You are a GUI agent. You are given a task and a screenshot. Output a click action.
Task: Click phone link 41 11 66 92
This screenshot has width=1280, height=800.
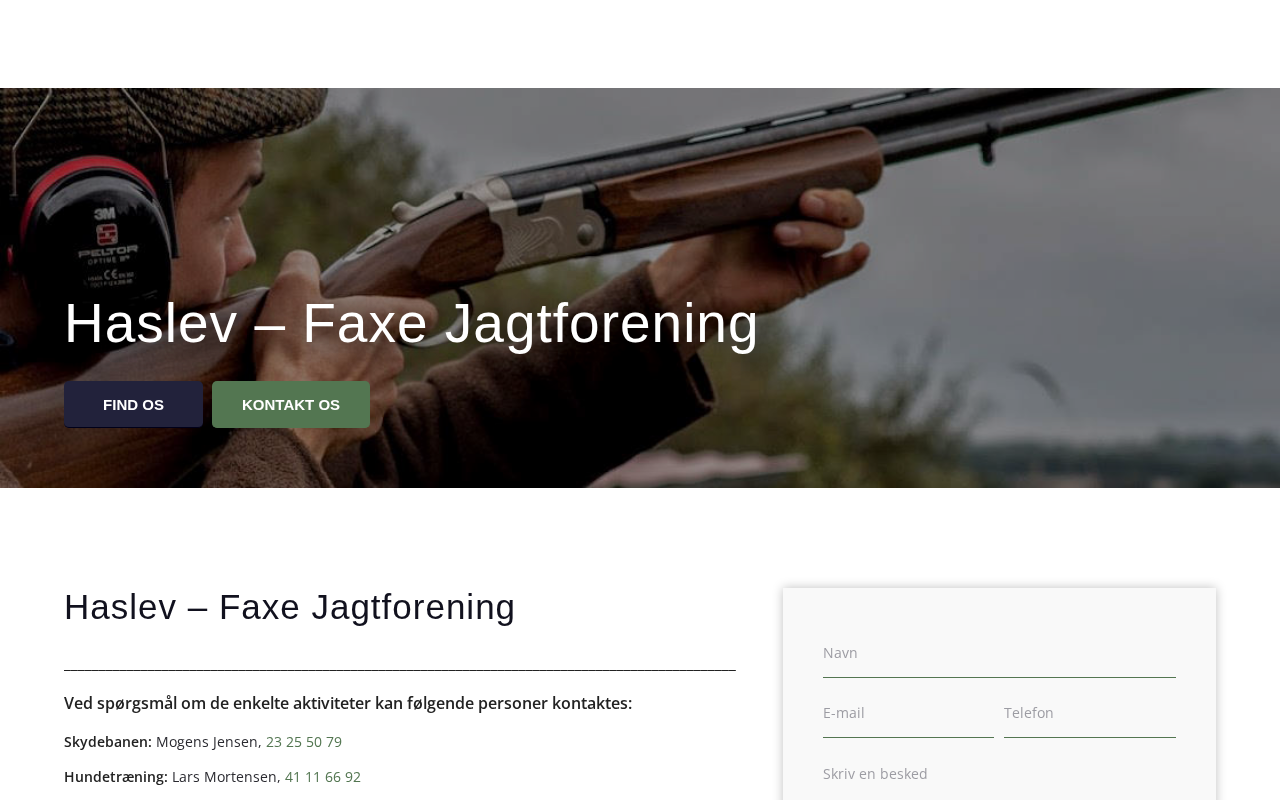click(323, 777)
